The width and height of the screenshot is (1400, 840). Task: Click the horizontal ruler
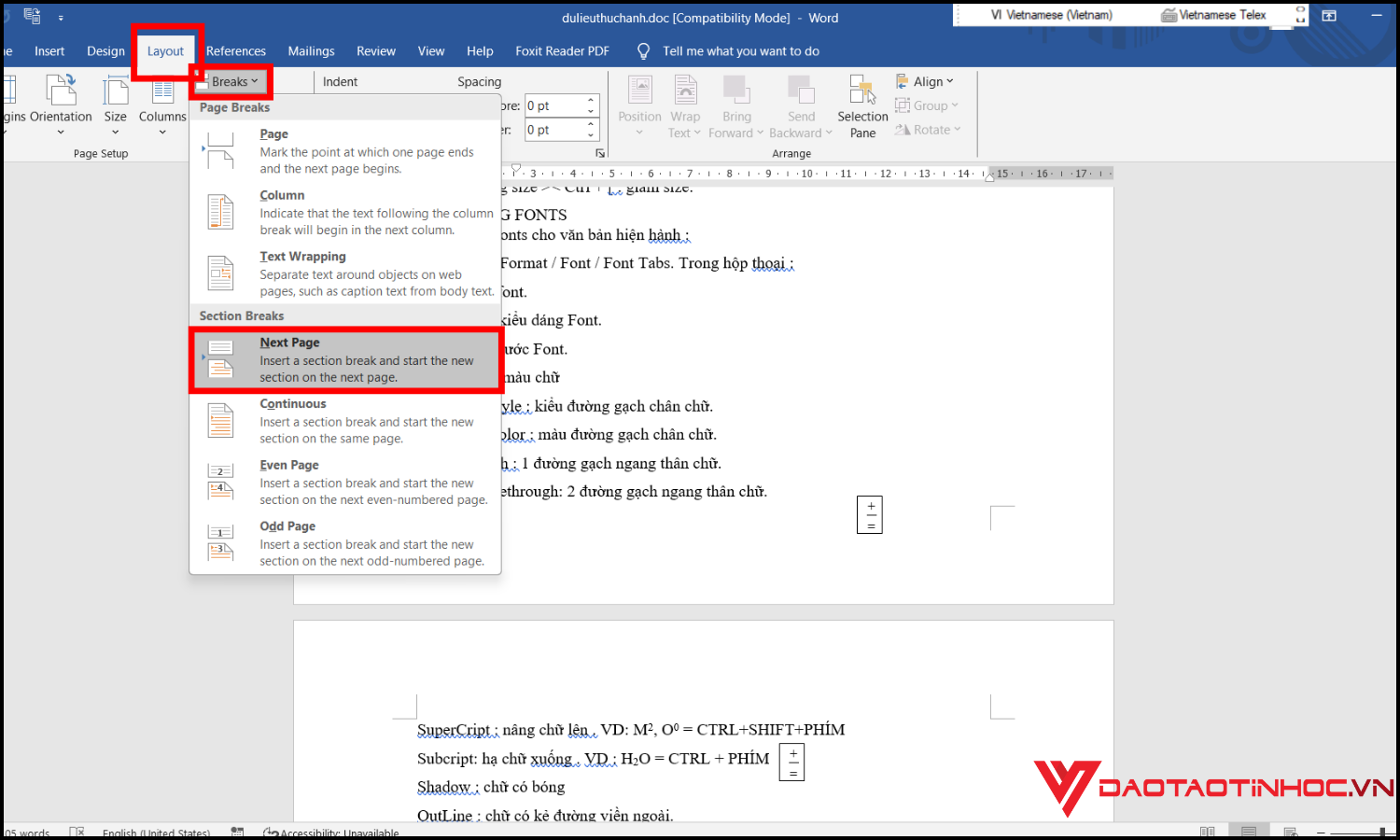coord(807,174)
